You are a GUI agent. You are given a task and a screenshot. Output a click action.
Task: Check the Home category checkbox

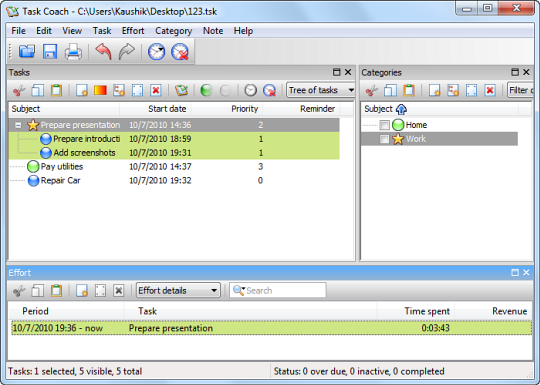(384, 125)
